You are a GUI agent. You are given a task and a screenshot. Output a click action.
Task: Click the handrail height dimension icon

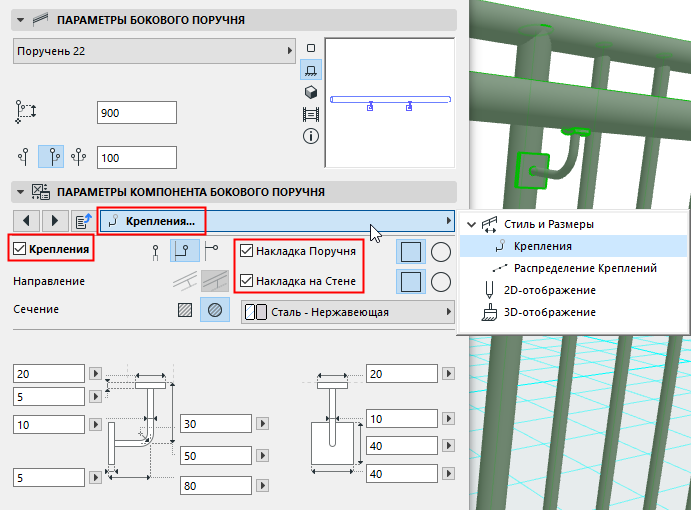[26, 112]
